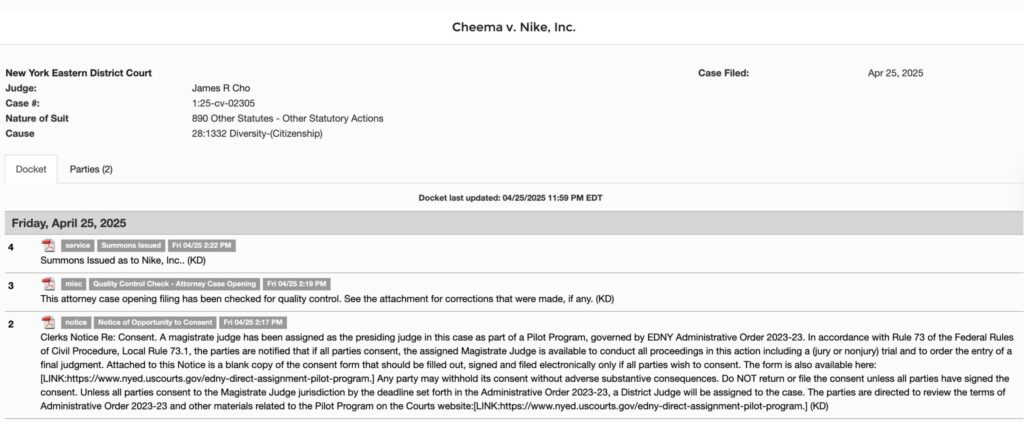Open the PDF attachment for entry 2
The image size is (1024, 422).
[x=47, y=322]
